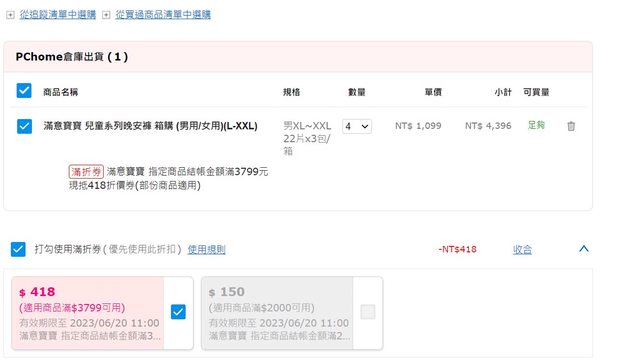Screen dimensions: 640x364
Task: Collapse coupon section with the up chevron
Action: [584, 249]
